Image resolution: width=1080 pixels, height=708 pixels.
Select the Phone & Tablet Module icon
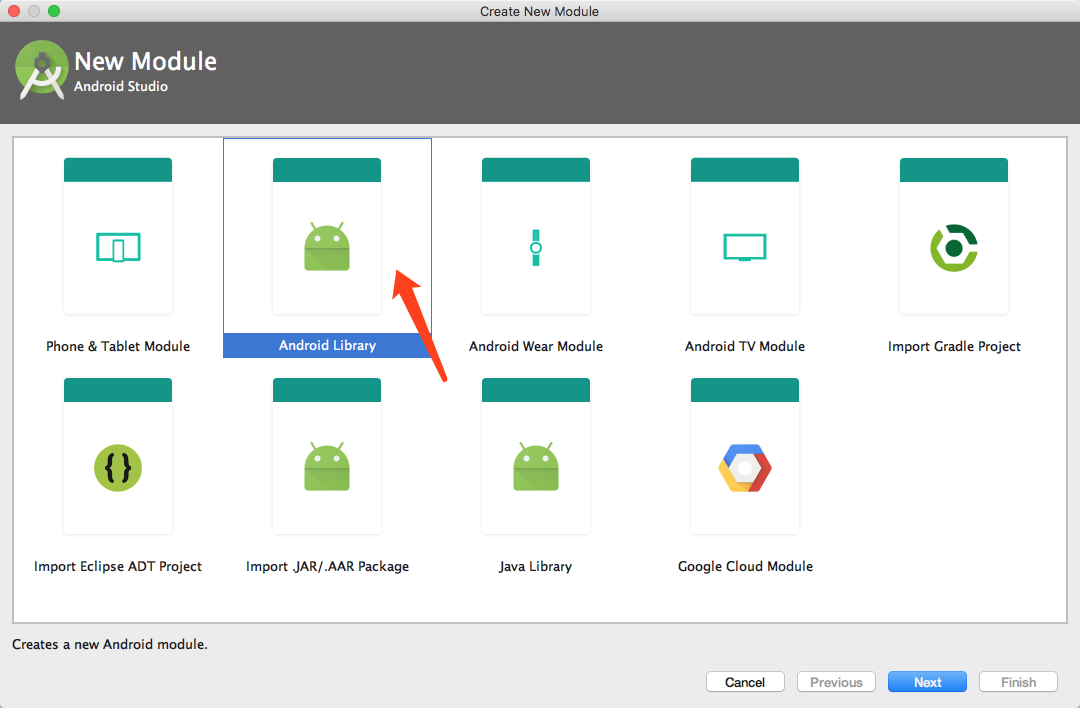[118, 247]
